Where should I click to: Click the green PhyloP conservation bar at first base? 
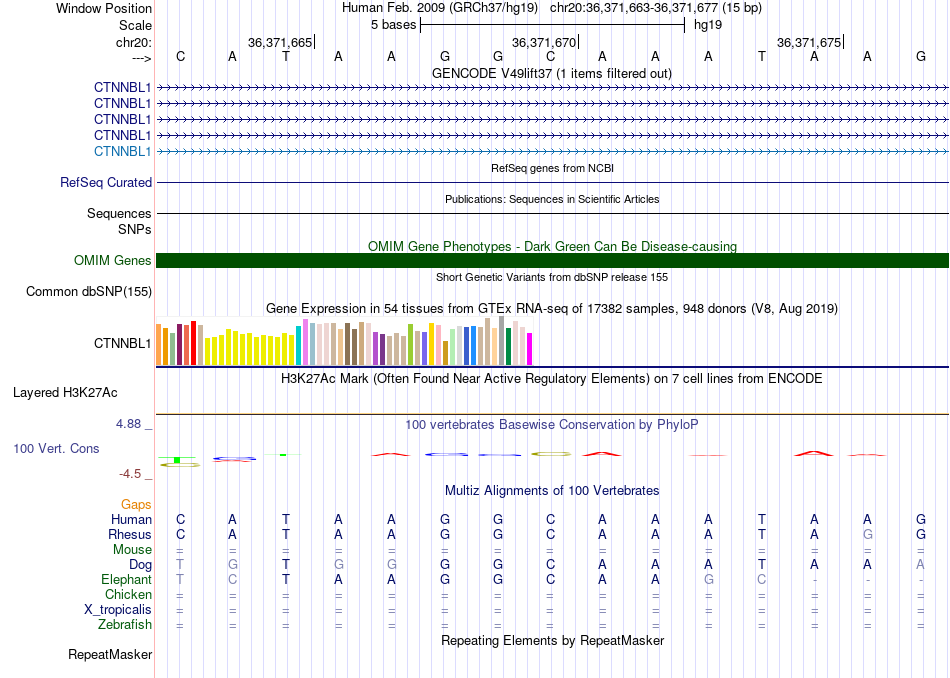(177, 460)
